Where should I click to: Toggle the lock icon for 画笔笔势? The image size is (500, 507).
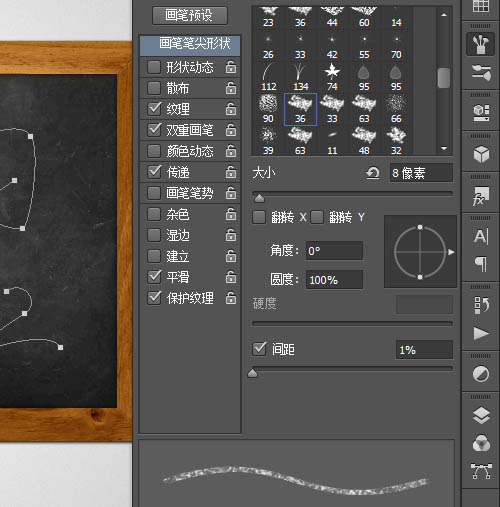coord(231,193)
